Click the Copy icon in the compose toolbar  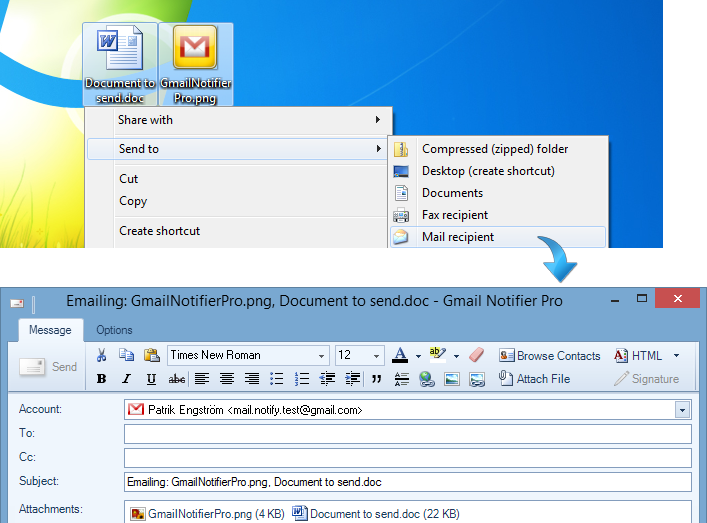pos(126,355)
